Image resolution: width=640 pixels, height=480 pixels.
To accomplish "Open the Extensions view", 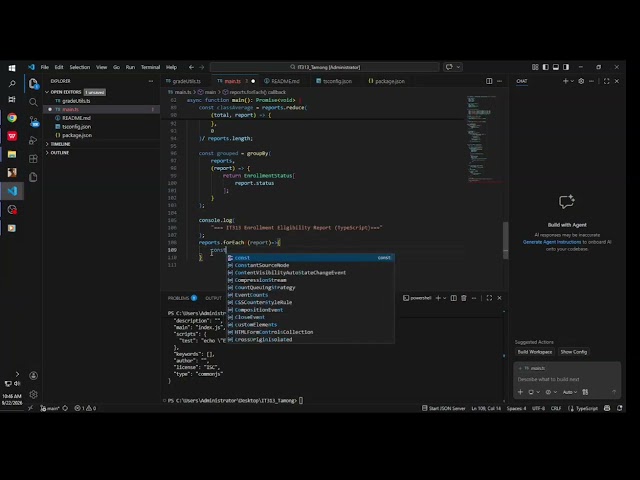I will [33, 159].
